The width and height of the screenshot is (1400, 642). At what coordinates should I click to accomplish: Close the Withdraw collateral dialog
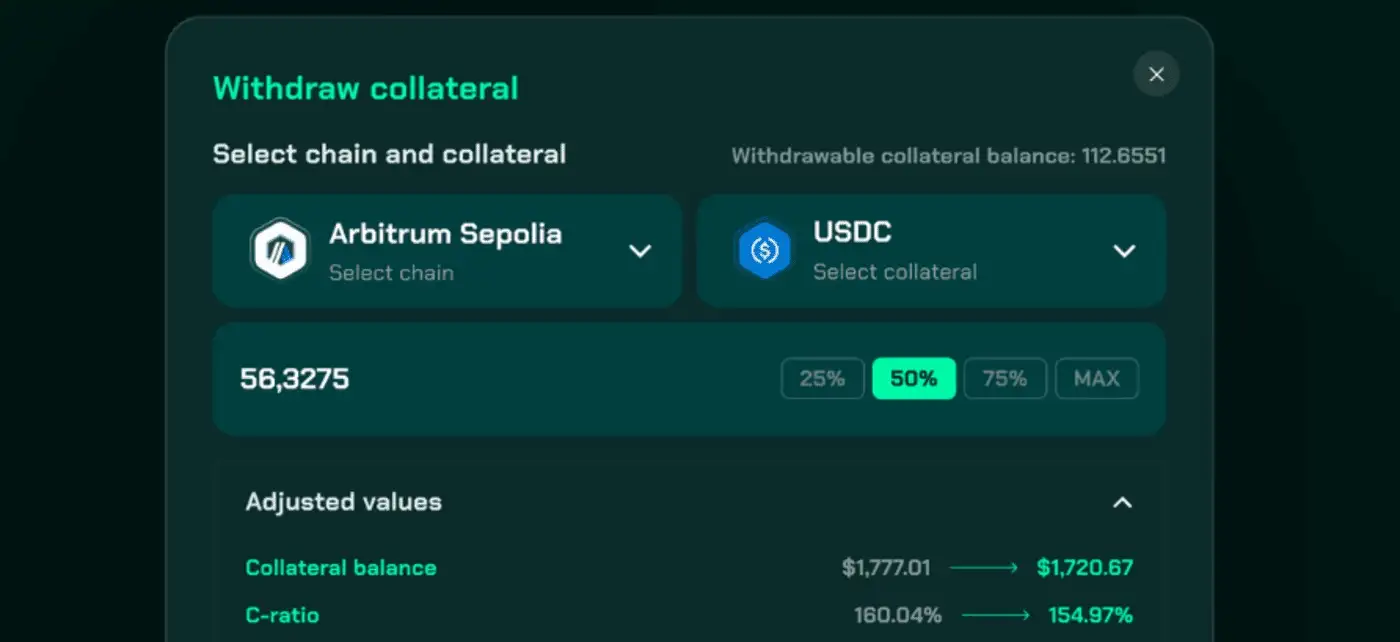(x=1157, y=74)
